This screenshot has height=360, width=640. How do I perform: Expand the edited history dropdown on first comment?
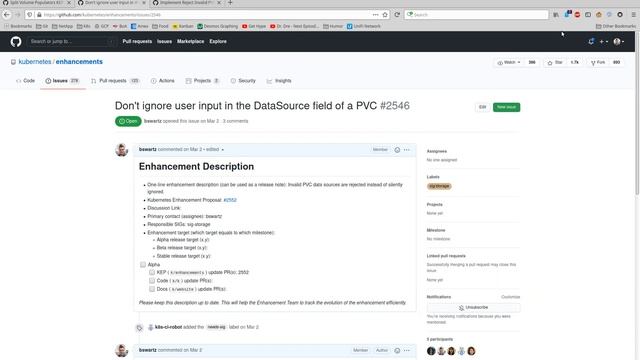click(x=215, y=150)
